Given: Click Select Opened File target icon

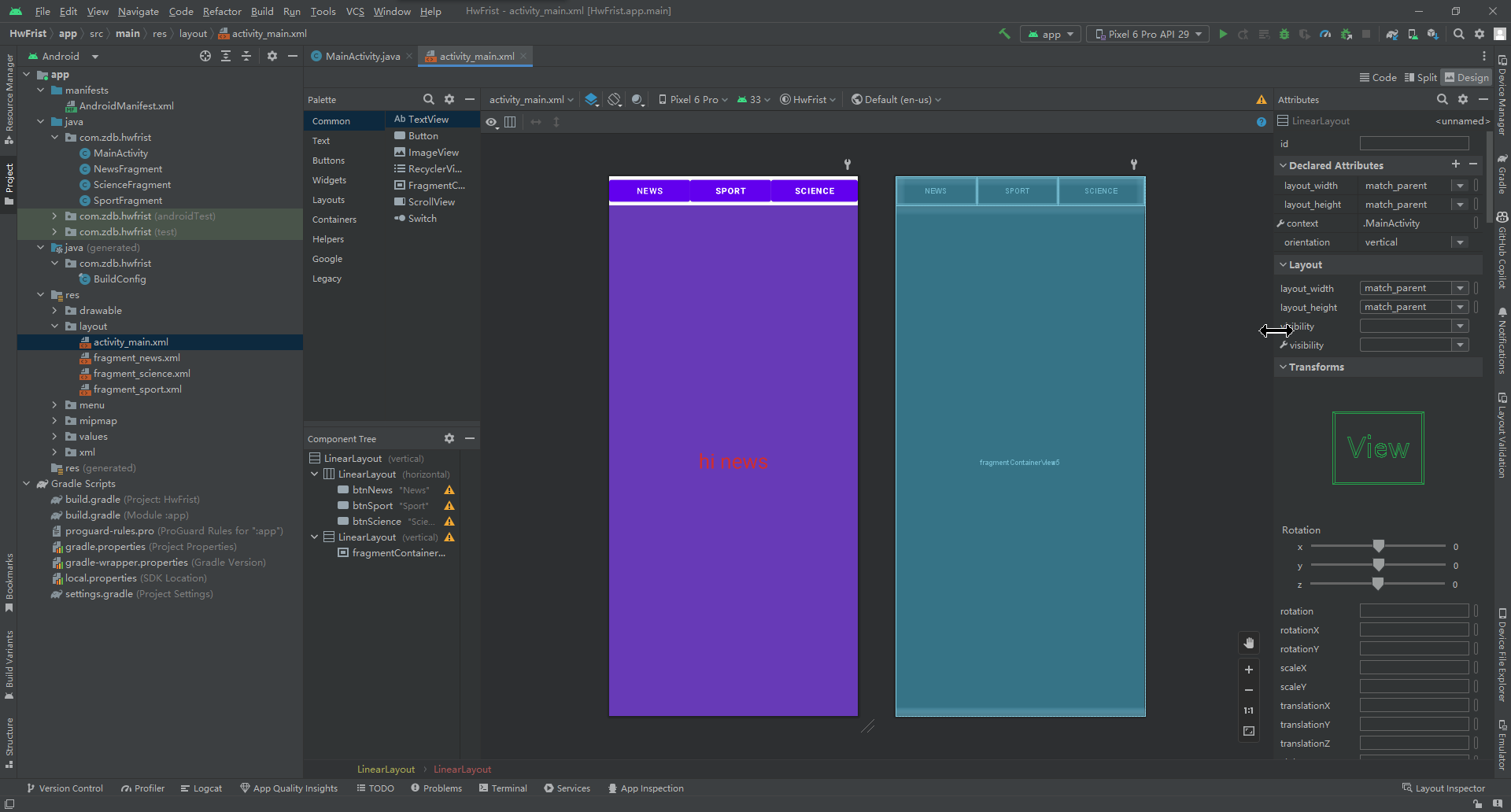Looking at the screenshot, I should click(x=205, y=56).
